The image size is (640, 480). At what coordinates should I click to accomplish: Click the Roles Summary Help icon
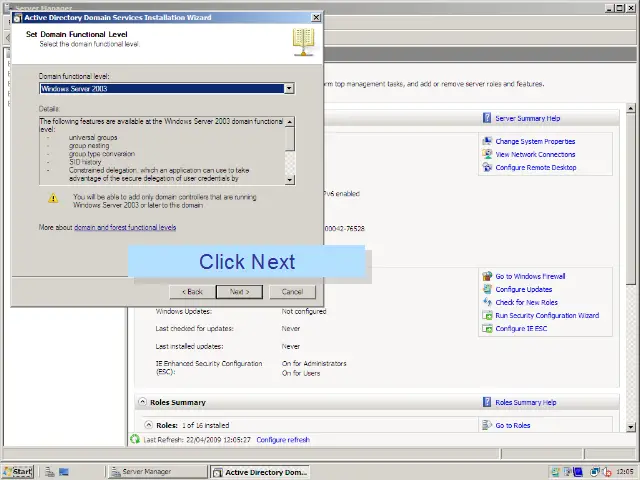[x=487, y=402]
